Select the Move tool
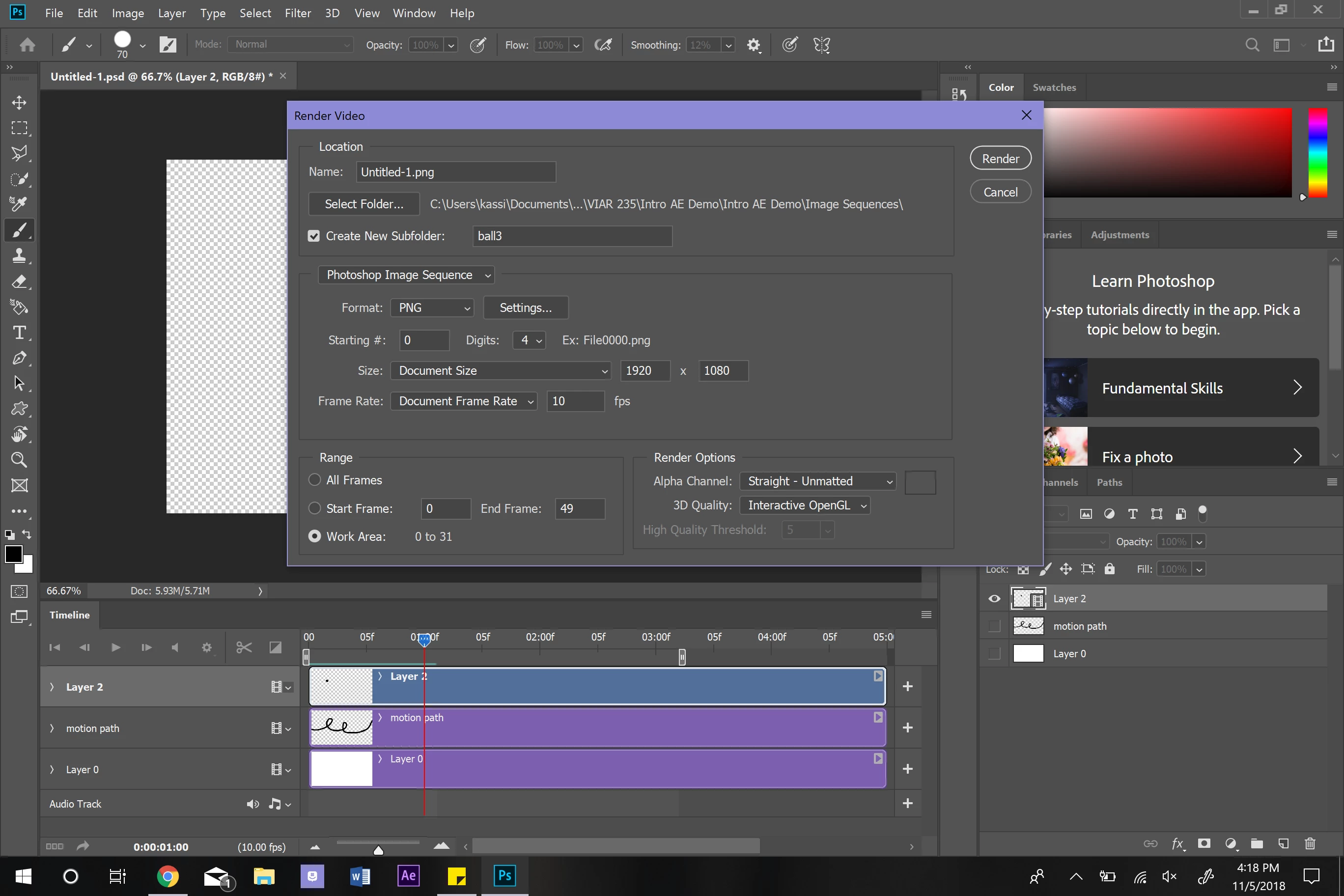The width and height of the screenshot is (1344, 896). pyautogui.click(x=19, y=103)
